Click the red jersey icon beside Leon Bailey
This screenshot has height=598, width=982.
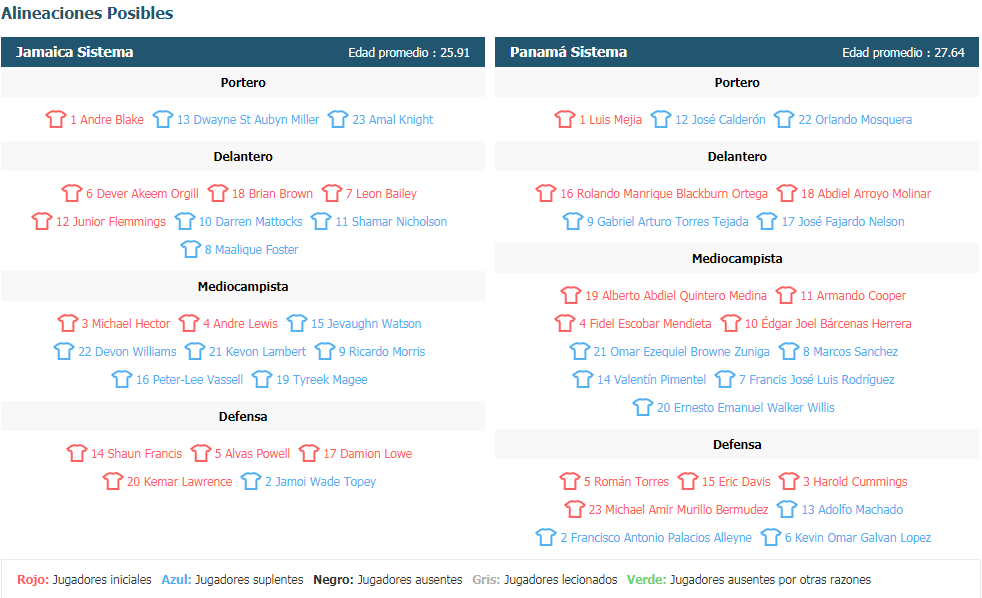click(x=331, y=193)
